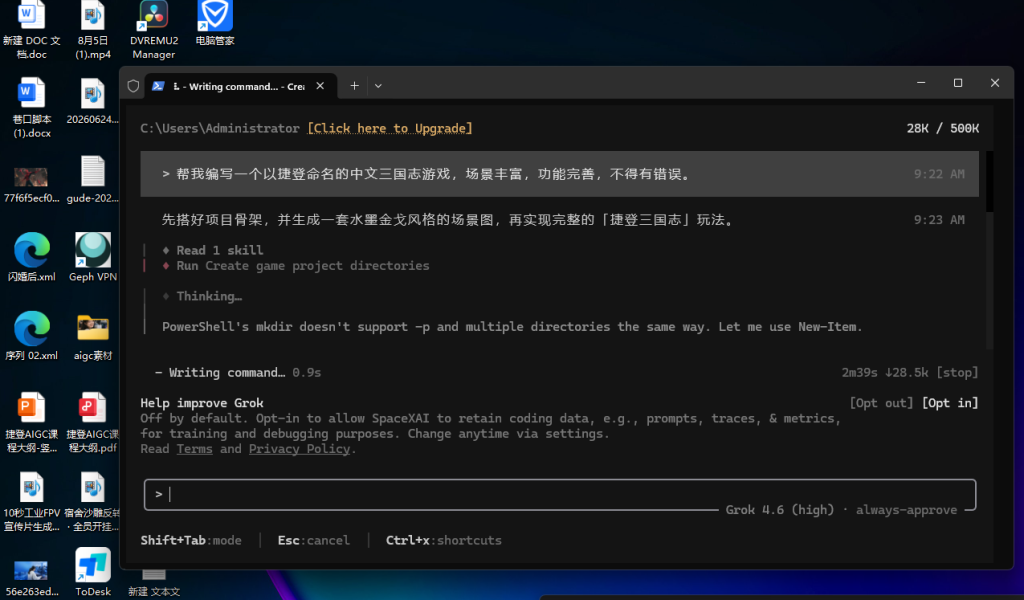Expand Run Create game project directories step
Image resolution: width=1024 pixels, height=600 pixels.
pos(302,266)
